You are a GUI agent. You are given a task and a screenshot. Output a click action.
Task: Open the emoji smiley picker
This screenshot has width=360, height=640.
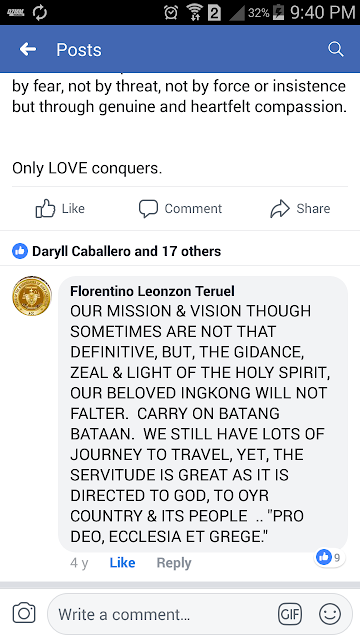coord(330,614)
